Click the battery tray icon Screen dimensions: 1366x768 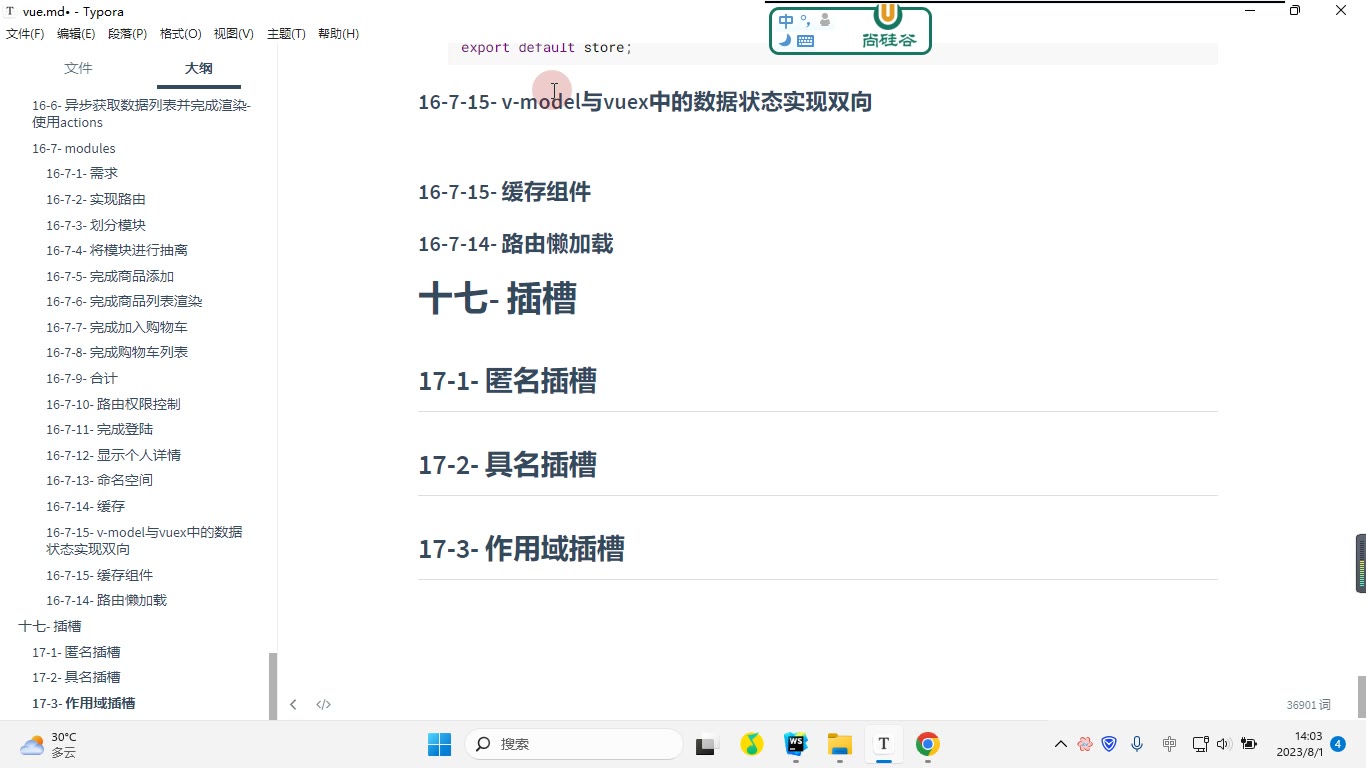pyautogui.click(x=1248, y=744)
